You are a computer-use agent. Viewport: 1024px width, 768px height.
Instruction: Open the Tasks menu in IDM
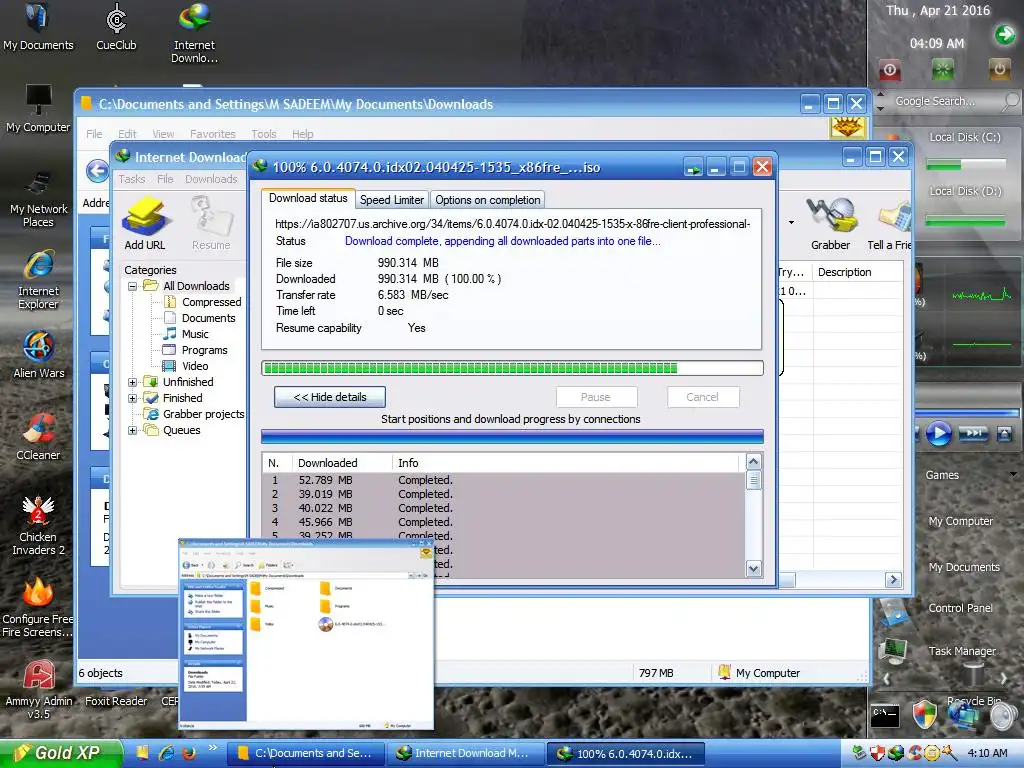click(132, 179)
